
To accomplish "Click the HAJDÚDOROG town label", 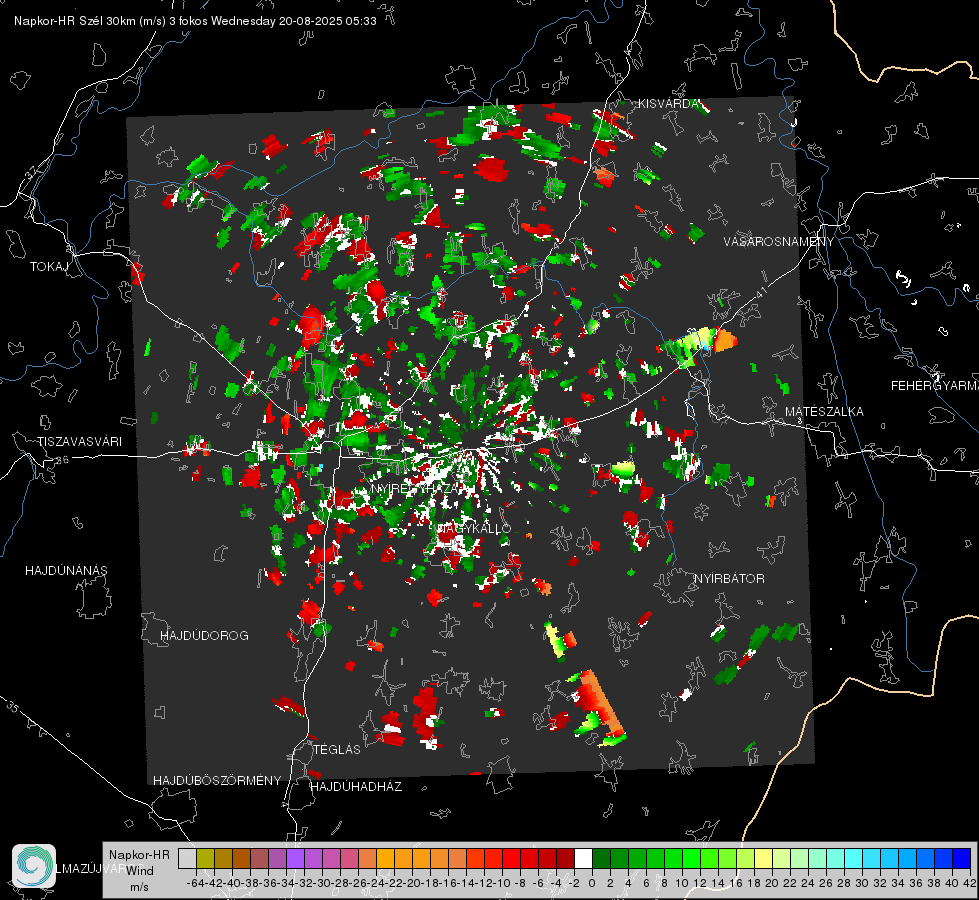I will [204, 636].
